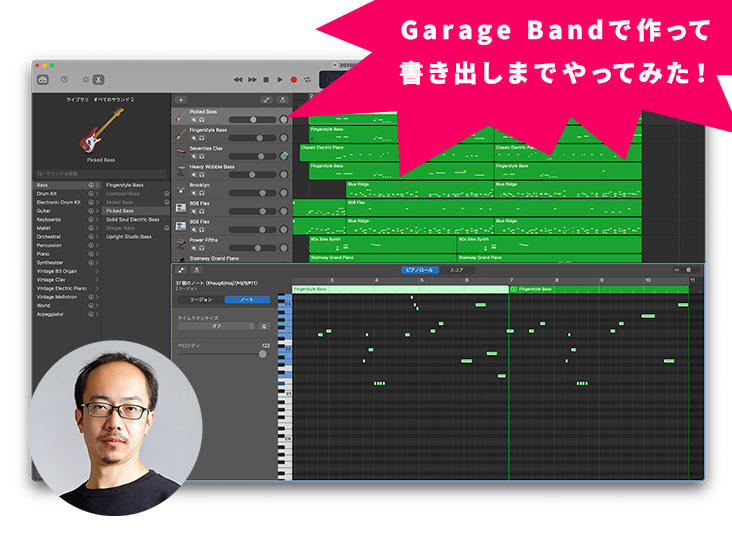Select the Picked Bass track guitar icon
Screen dimensions: 732x540
pos(181,116)
